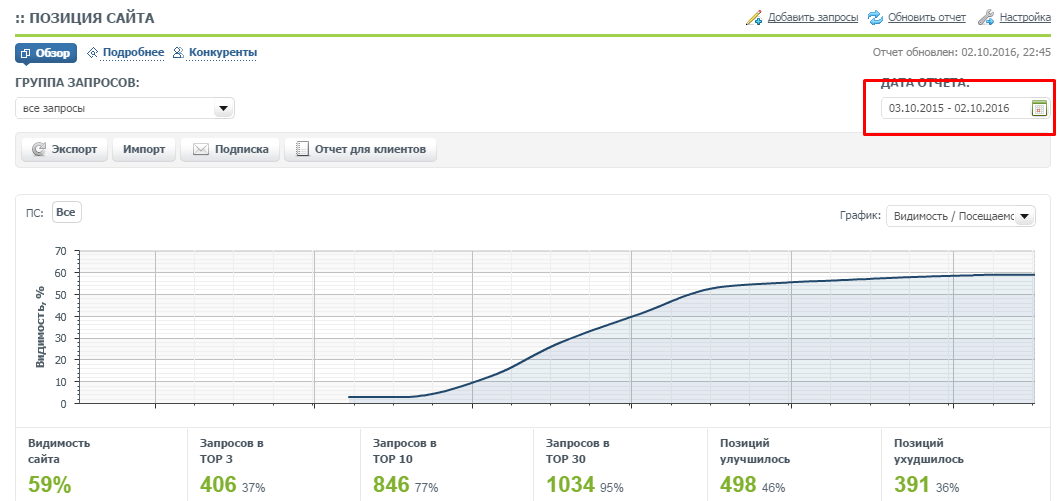
Task: Open the calendar icon in date field
Action: [1039, 108]
